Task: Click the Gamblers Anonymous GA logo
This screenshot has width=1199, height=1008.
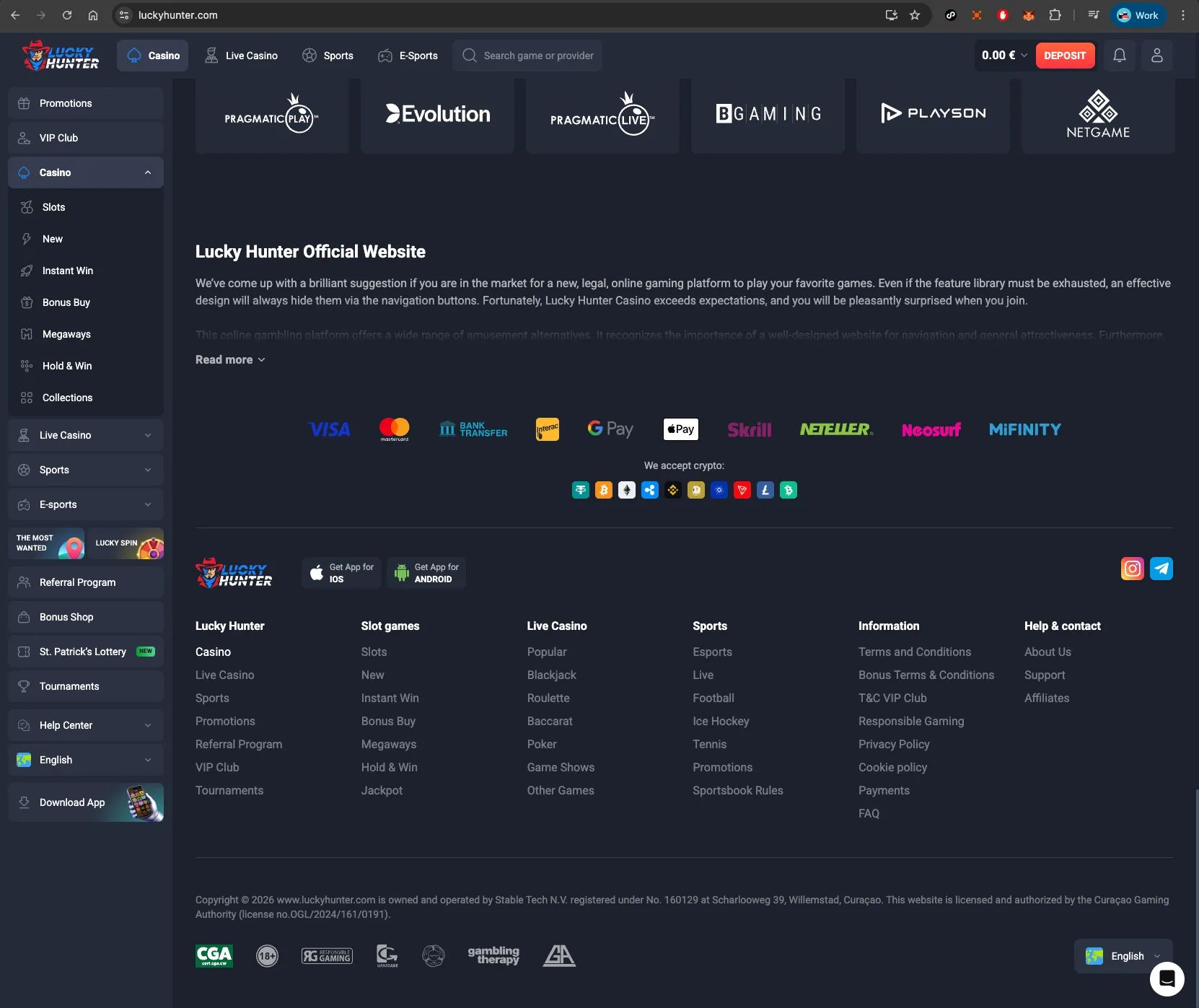Action: (559, 955)
